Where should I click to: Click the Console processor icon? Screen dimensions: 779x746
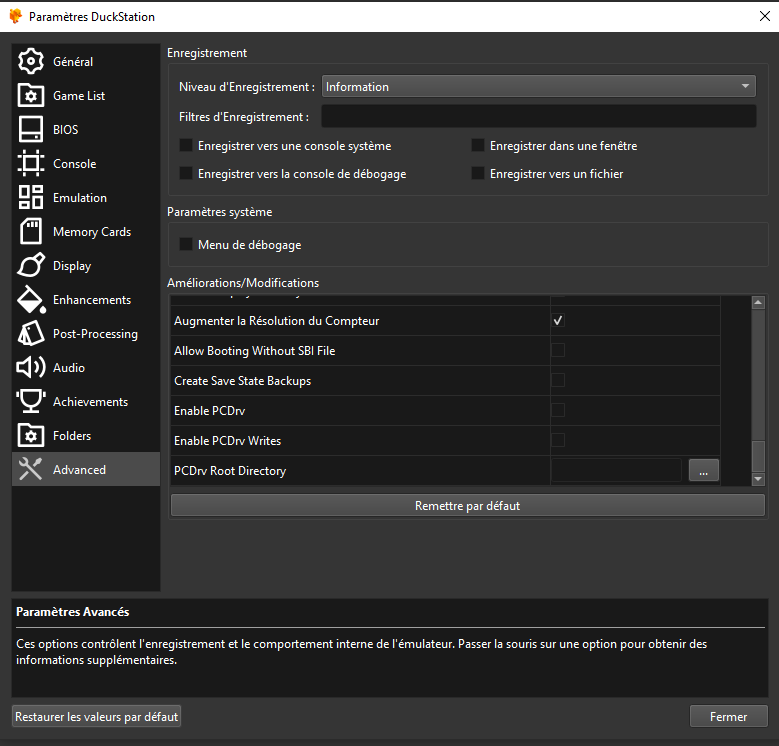click(x=31, y=163)
